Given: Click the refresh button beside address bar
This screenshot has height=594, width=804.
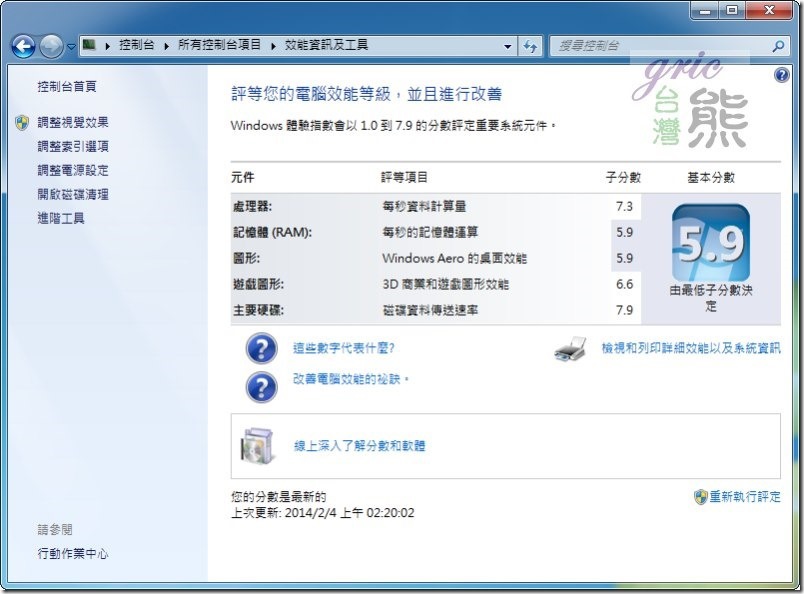Looking at the screenshot, I should [x=530, y=46].
